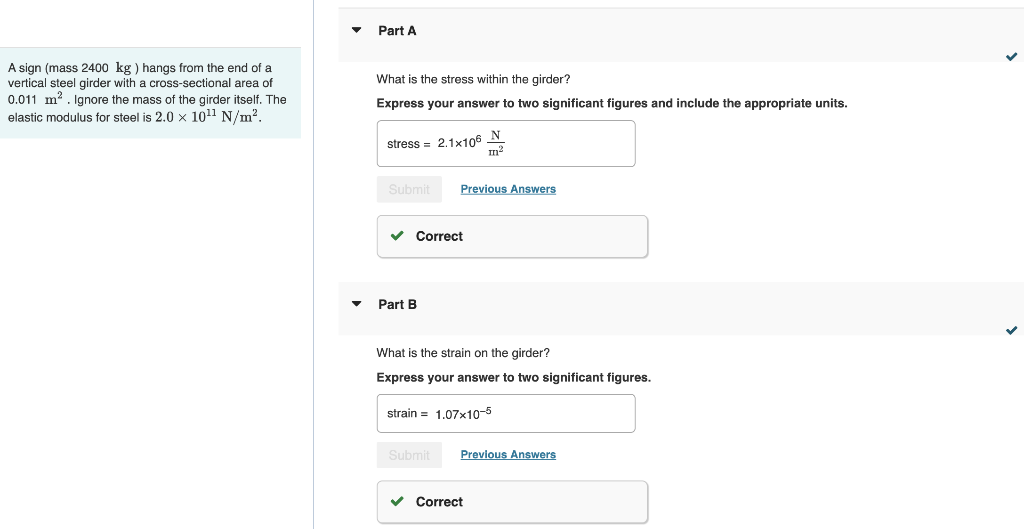Select the Part A header label

tap(397, 31)
